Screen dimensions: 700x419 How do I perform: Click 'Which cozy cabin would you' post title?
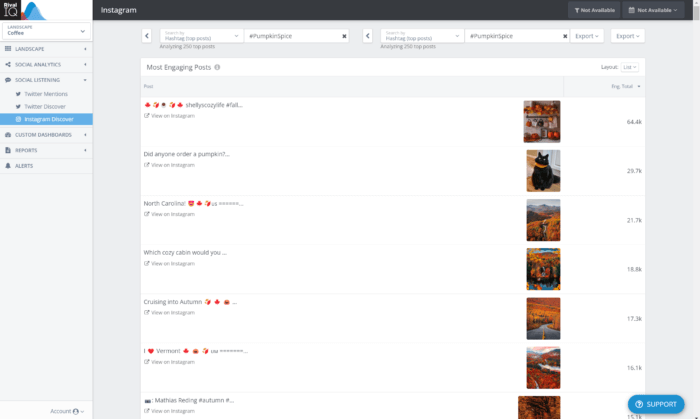[x=185, y=253]
